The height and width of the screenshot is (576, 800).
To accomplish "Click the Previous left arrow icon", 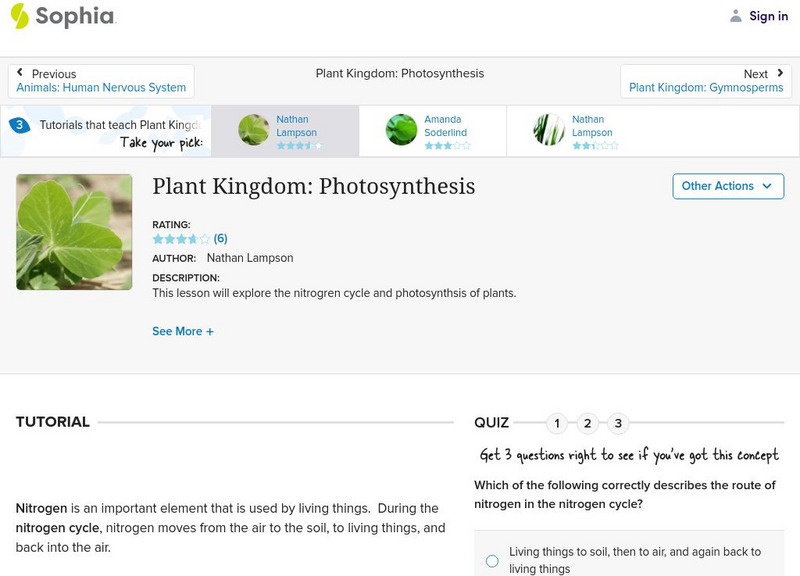I will tap(21, 73).
